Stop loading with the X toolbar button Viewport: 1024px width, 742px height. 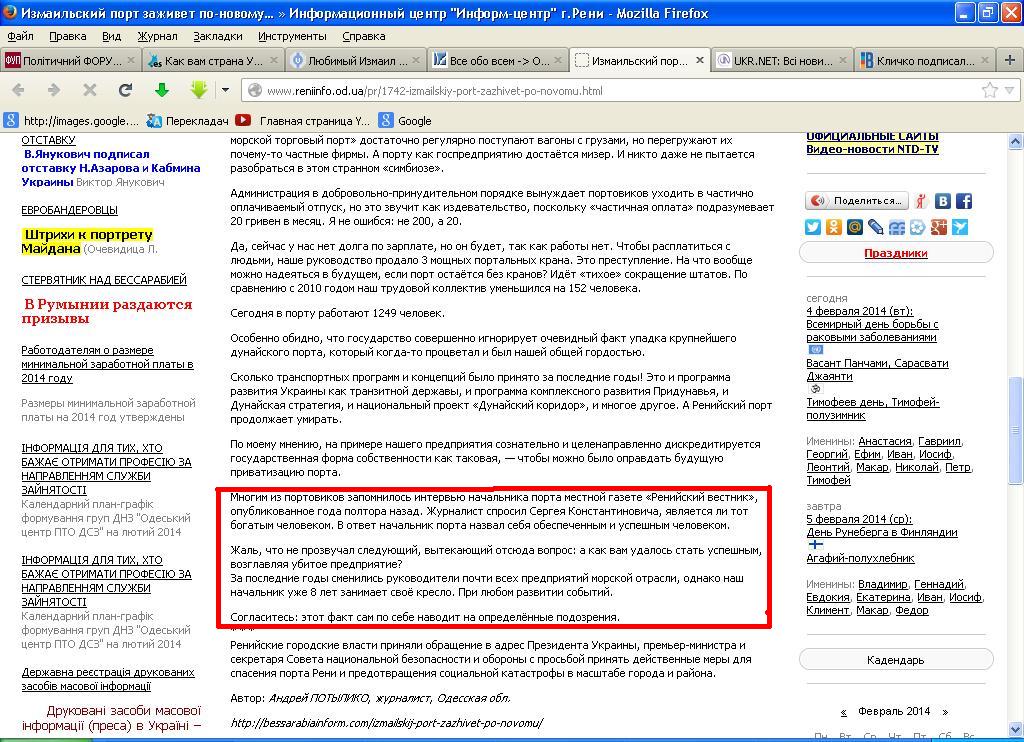pyautogui.click(x=89, y=90)
